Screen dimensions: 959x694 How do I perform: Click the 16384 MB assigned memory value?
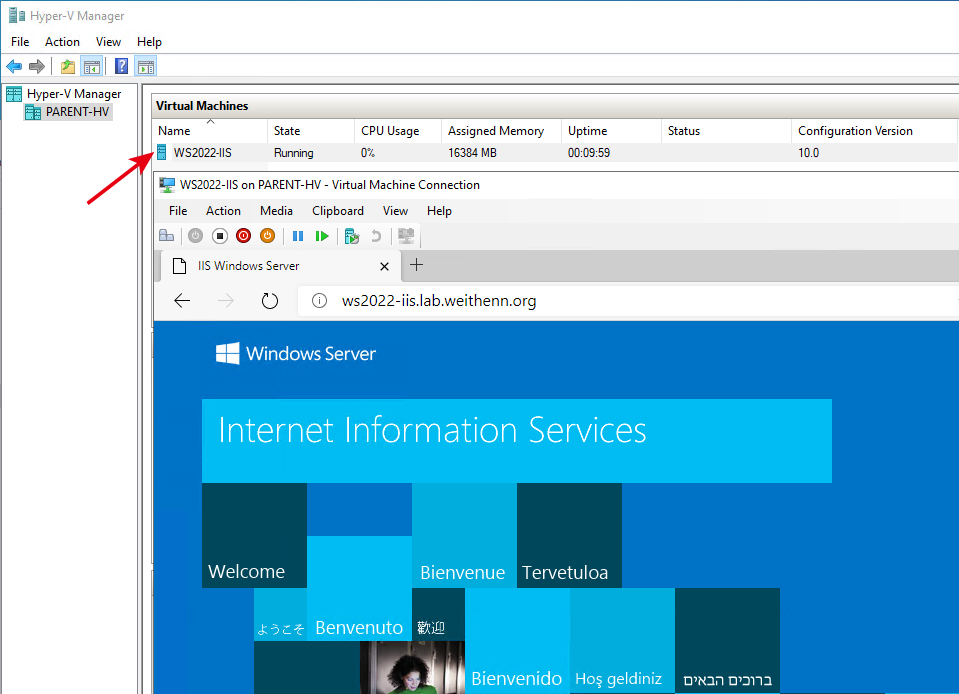click(472, 153)
